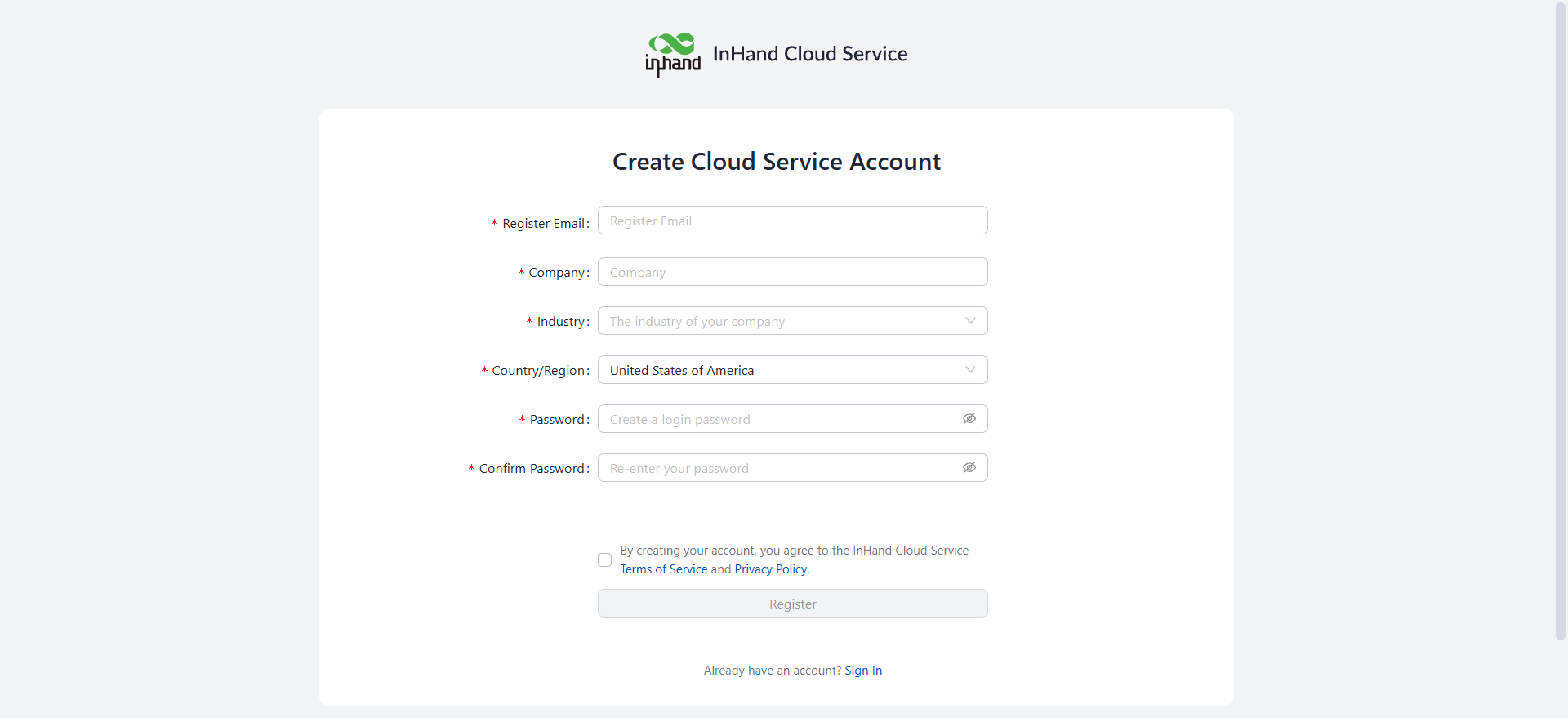Open the Country/Region dropdown

click(792, 370)
